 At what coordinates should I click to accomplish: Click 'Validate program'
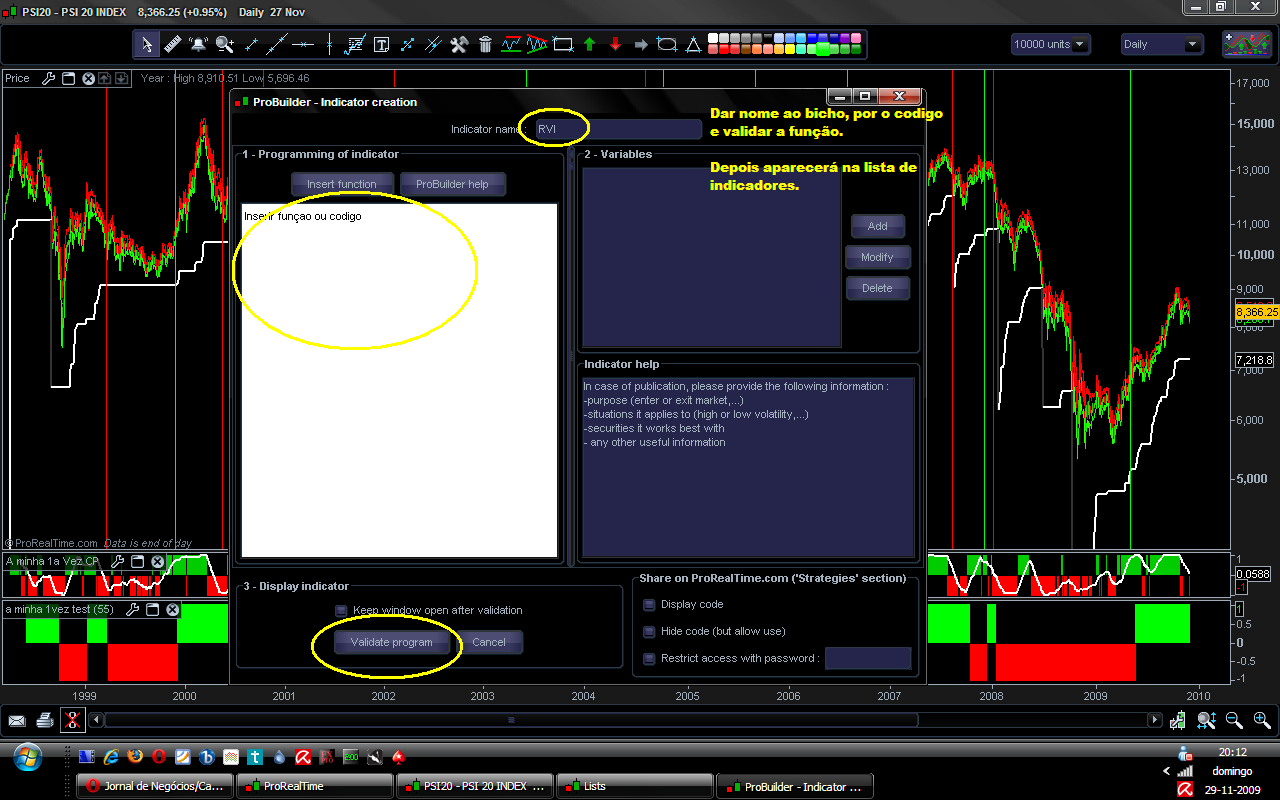tap(391, 642)
